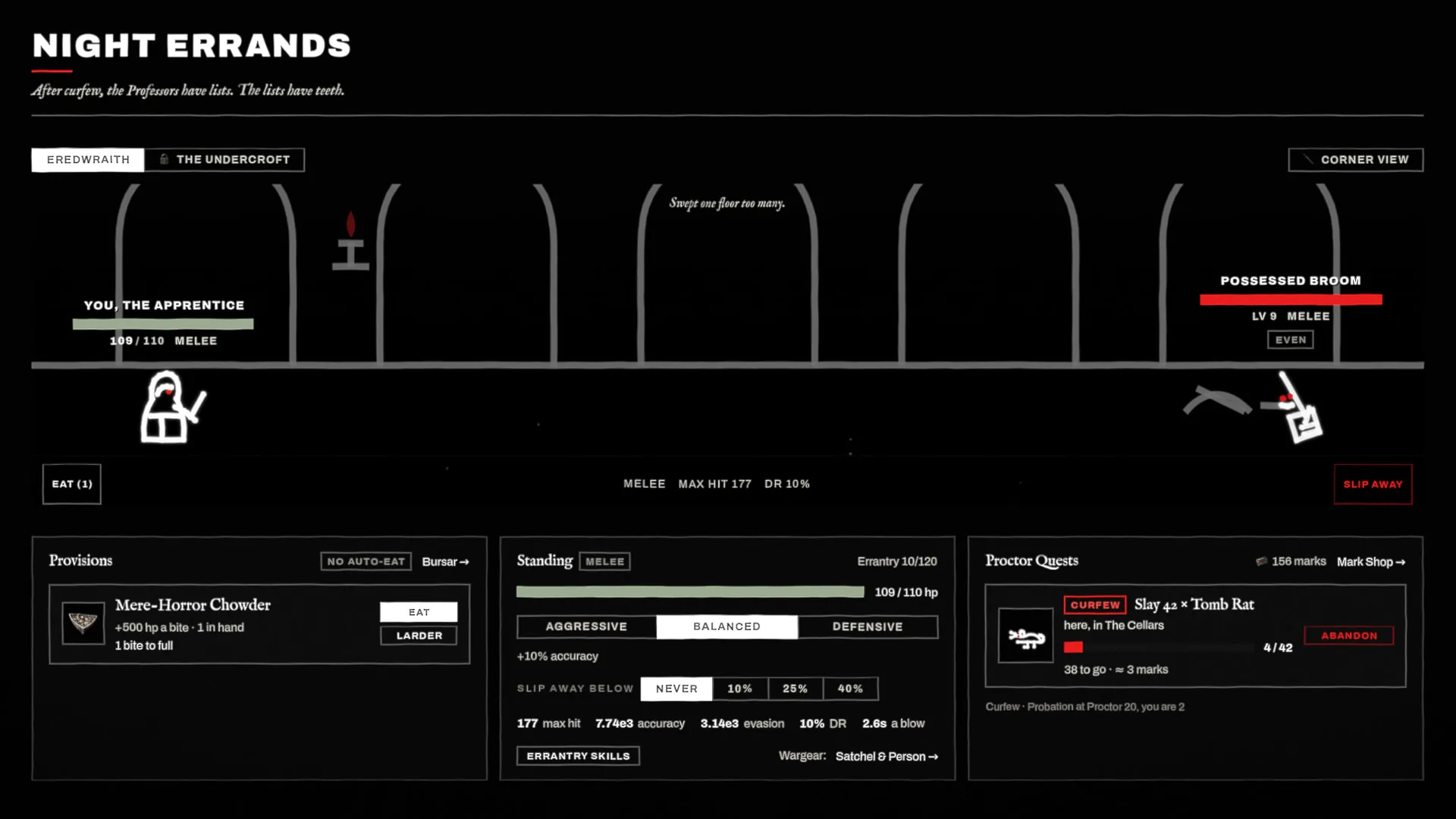
Task: Click the Mere-Horror Chowder bowl icon
Action: pos(83,623)
